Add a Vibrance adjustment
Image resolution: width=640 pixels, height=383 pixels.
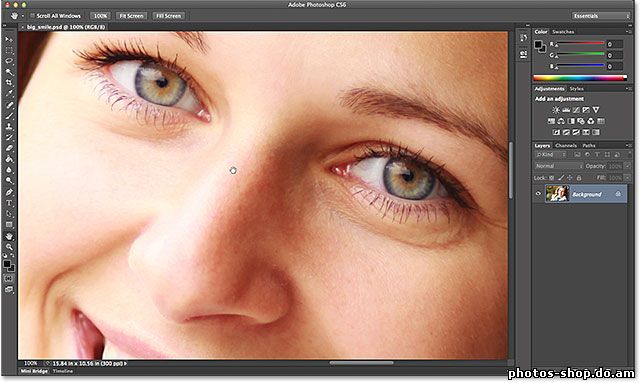596,110
